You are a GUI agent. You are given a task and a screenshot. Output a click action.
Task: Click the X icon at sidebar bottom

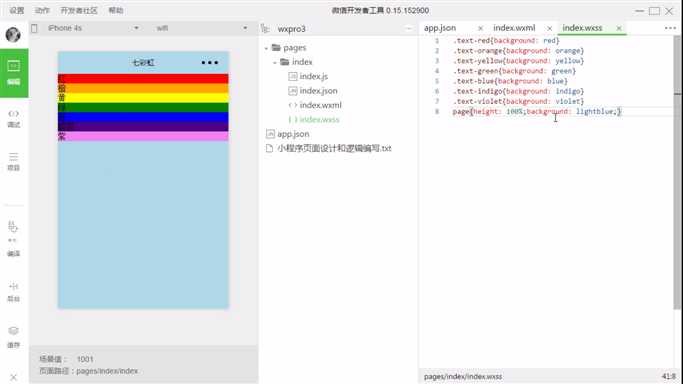point(14,377)
